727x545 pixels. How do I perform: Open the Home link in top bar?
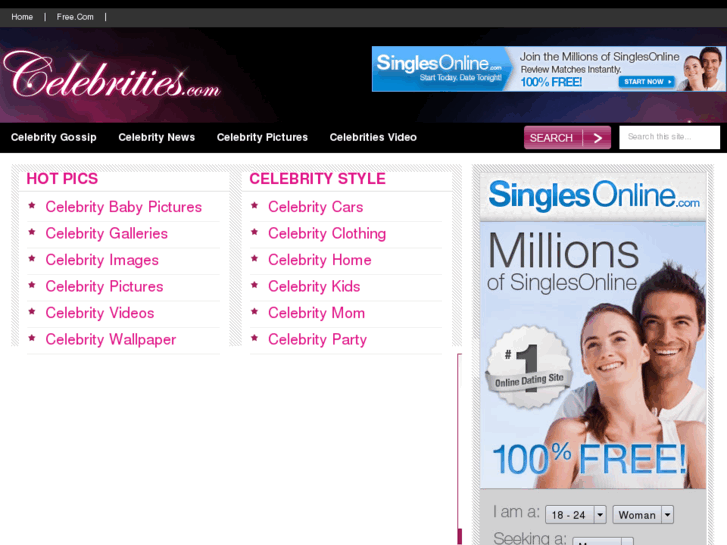coord(22,17)
